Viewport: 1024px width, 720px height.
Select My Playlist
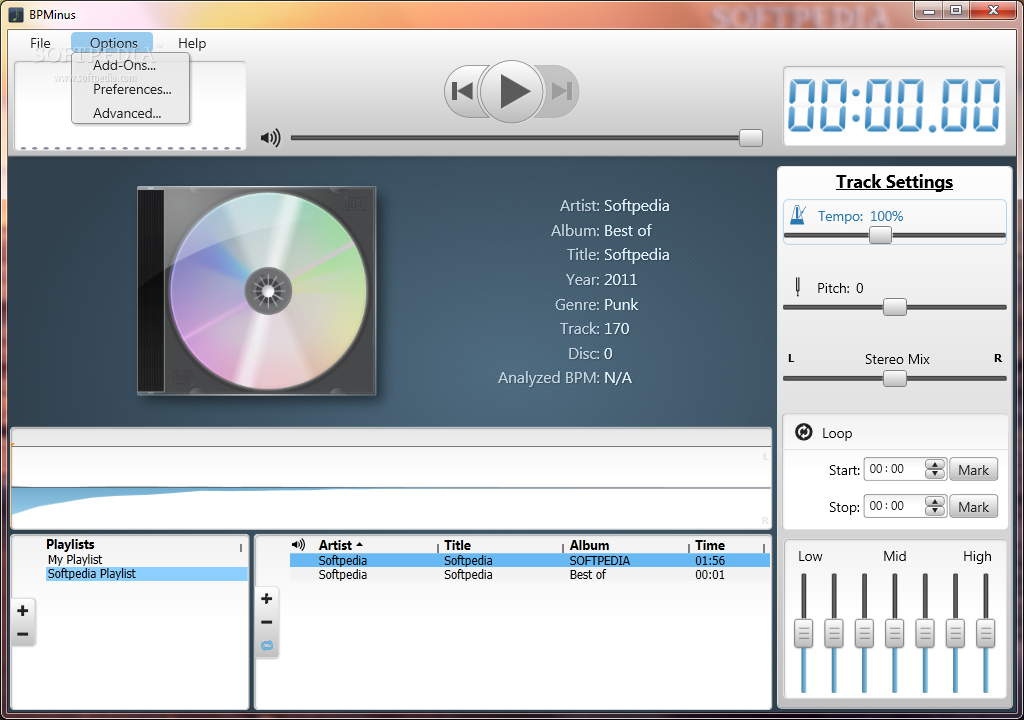pos(75,559)
